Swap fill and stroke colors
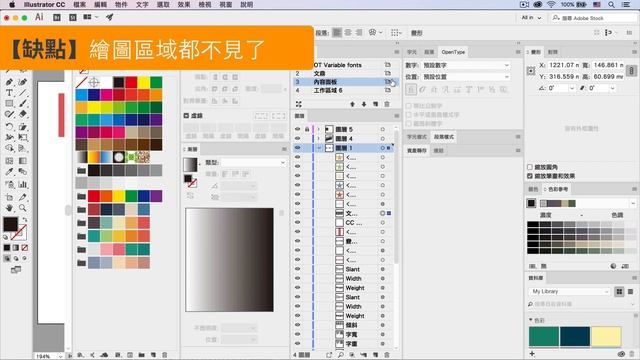Image resolution: width=640 pixels, height=360 pixels. pyautogui.click(x=25, y=220)
